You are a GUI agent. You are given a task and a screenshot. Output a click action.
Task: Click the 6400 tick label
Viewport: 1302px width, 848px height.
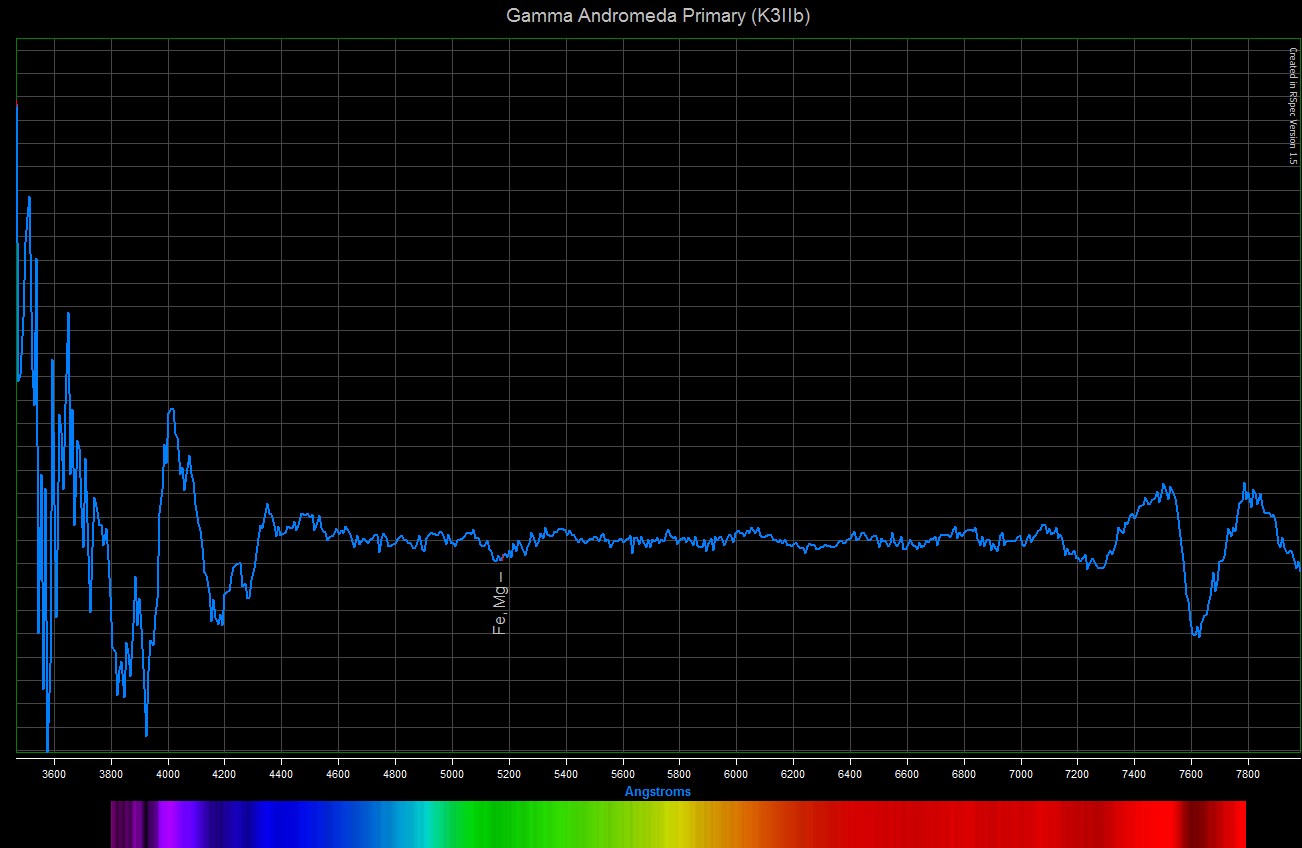851,773
